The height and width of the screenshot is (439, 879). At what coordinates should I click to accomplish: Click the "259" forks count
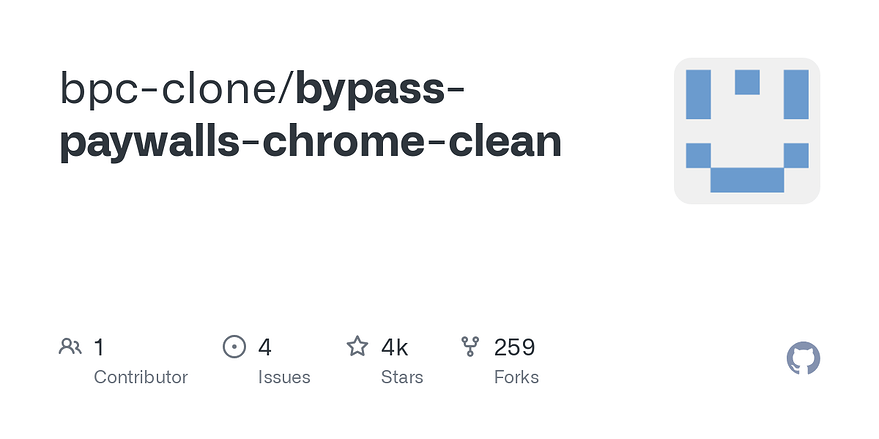click(515, 347)
